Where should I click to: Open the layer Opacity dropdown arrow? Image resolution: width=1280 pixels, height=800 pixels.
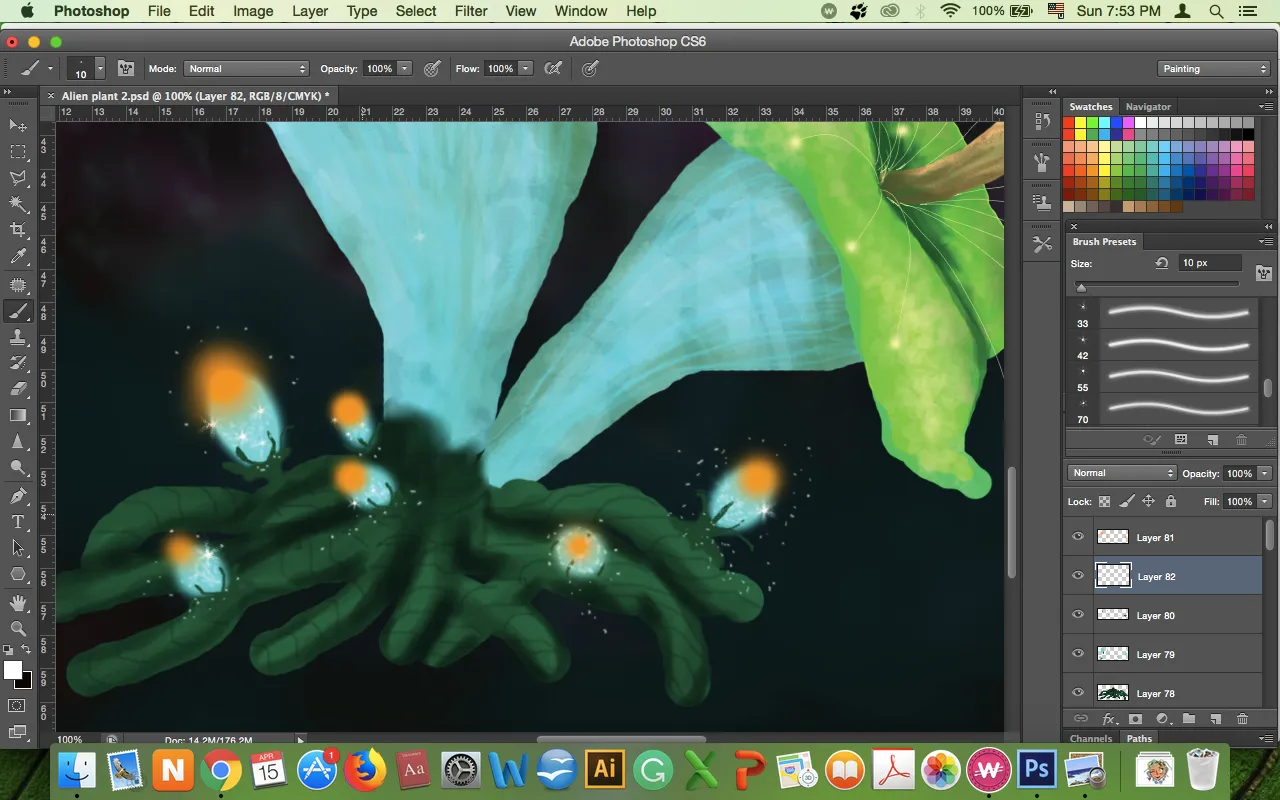click(1264, 473)
